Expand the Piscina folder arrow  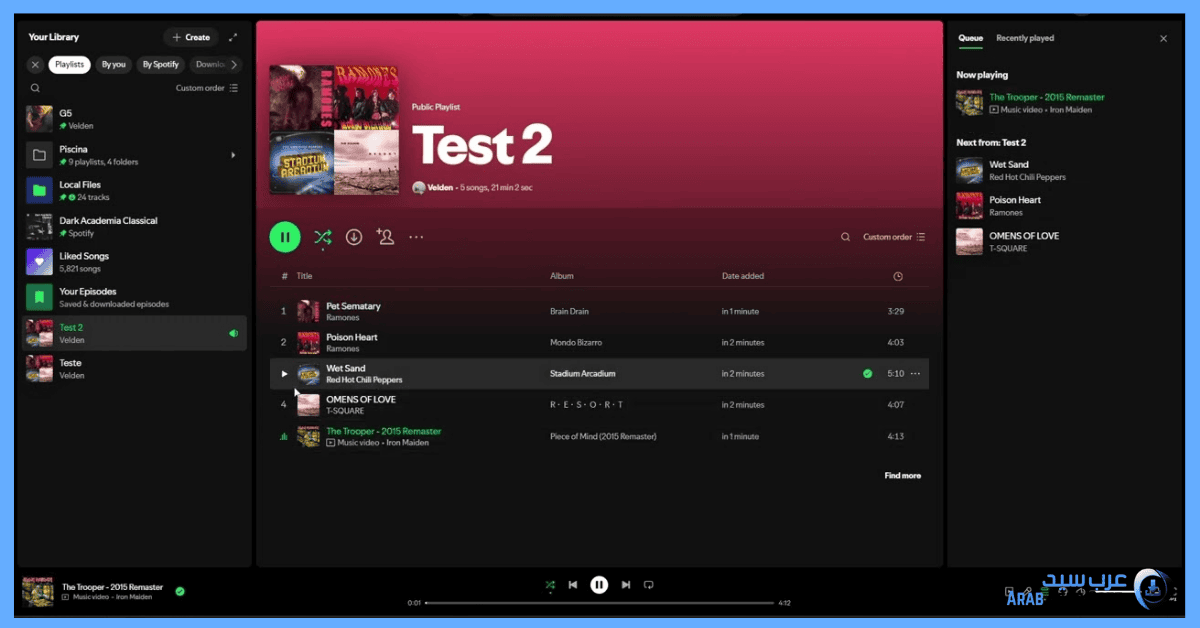tap(233, 155)
